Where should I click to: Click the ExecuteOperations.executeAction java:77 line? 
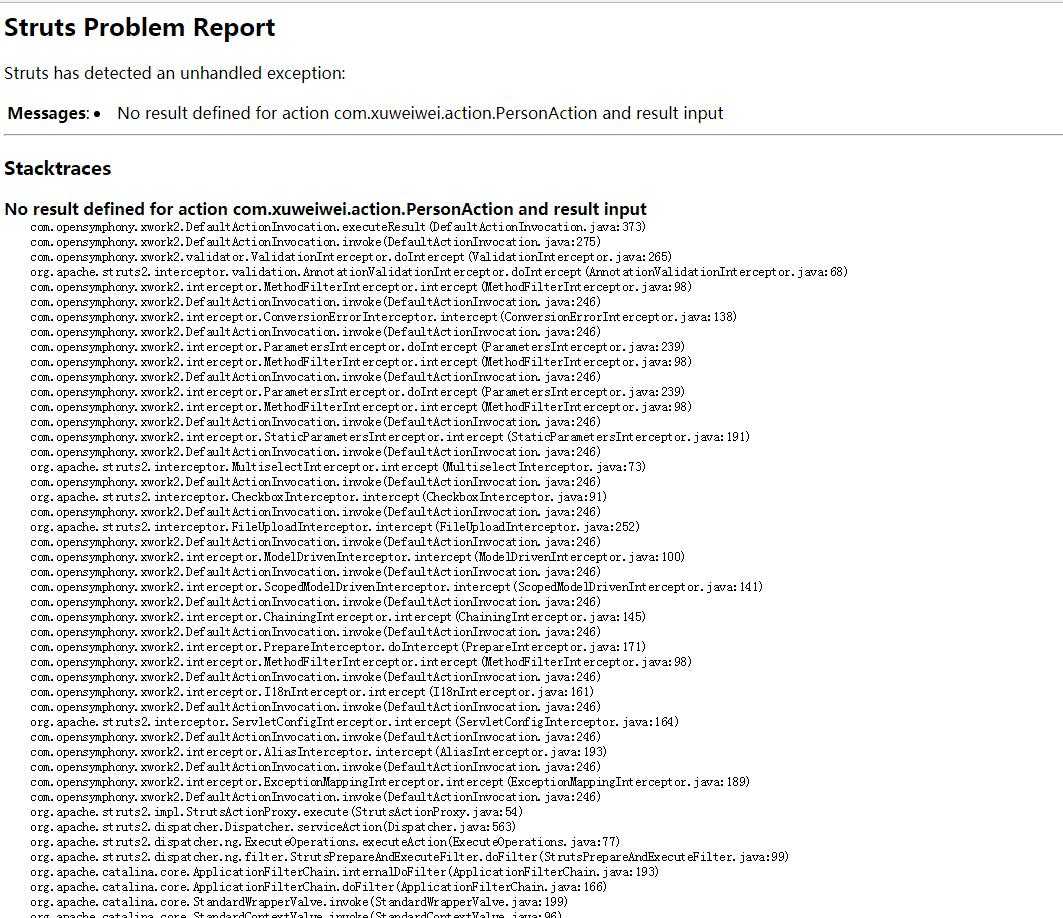click(325, 842)
